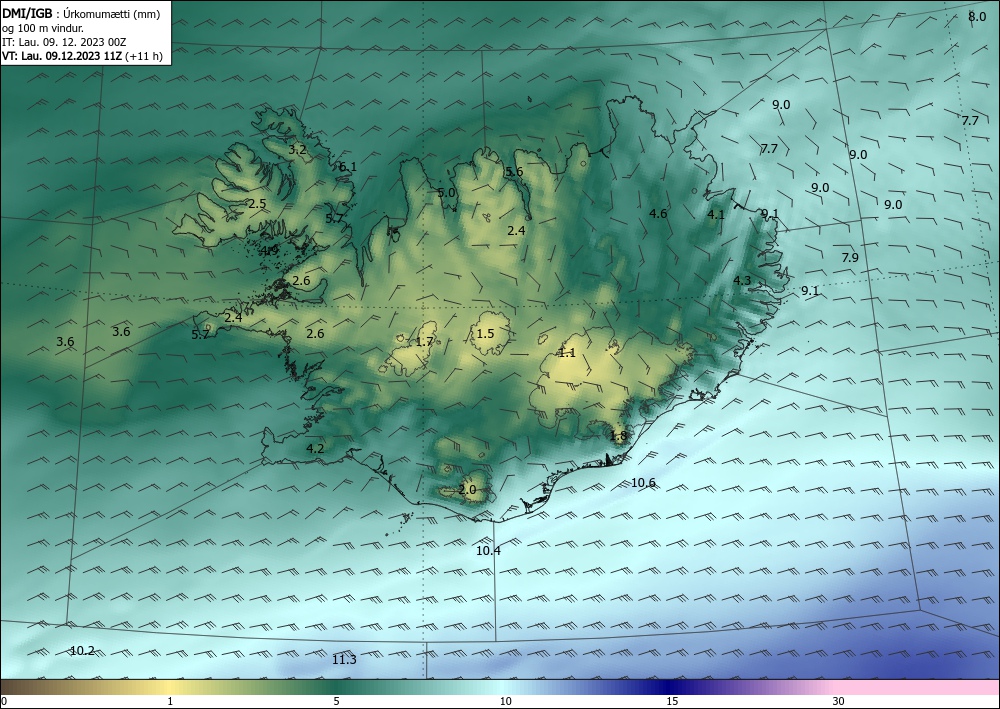Image resolution: width=1000 pixels, height=709 pixels.
Task: Select the bold 'VT: Lau. 09.12.2023 11Z' line
Action: click(x=62, y=56)
